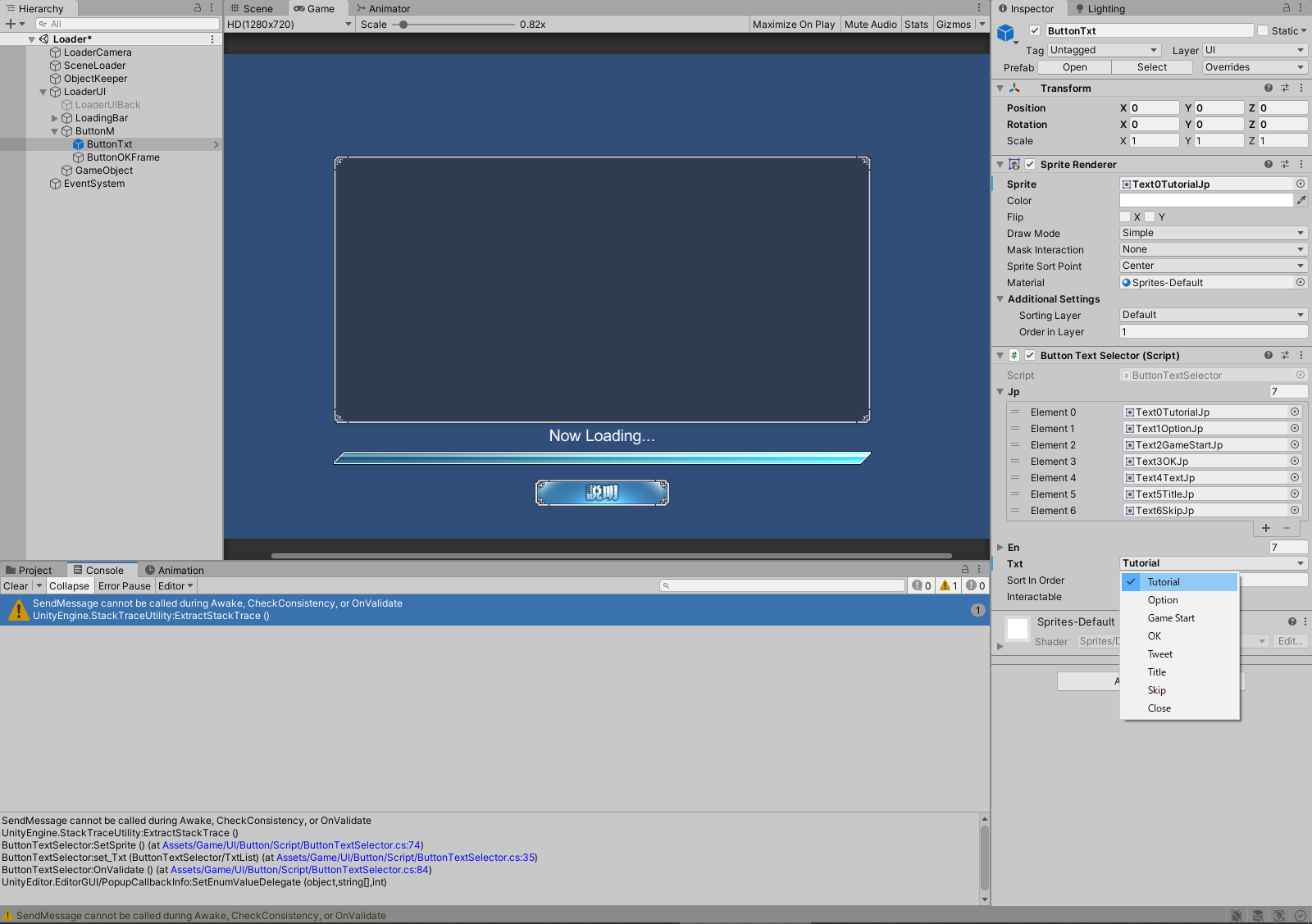This screenshot has height=924, width=1312.
Task: Toggle Error Pause in the Console
Action: [125, 586]
